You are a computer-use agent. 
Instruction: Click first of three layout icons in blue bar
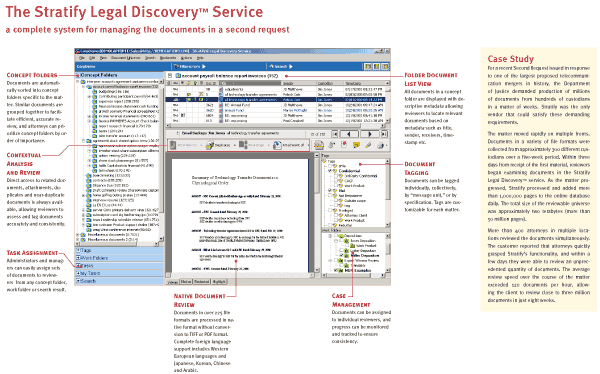click(368, 67)
